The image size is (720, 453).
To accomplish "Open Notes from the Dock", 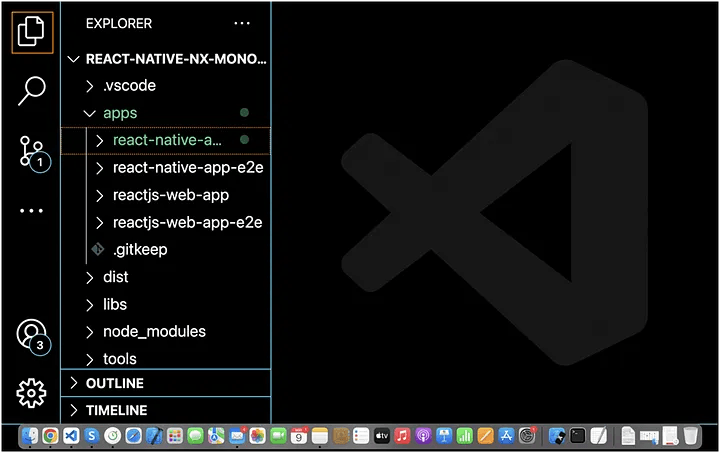I will (320, 436).
